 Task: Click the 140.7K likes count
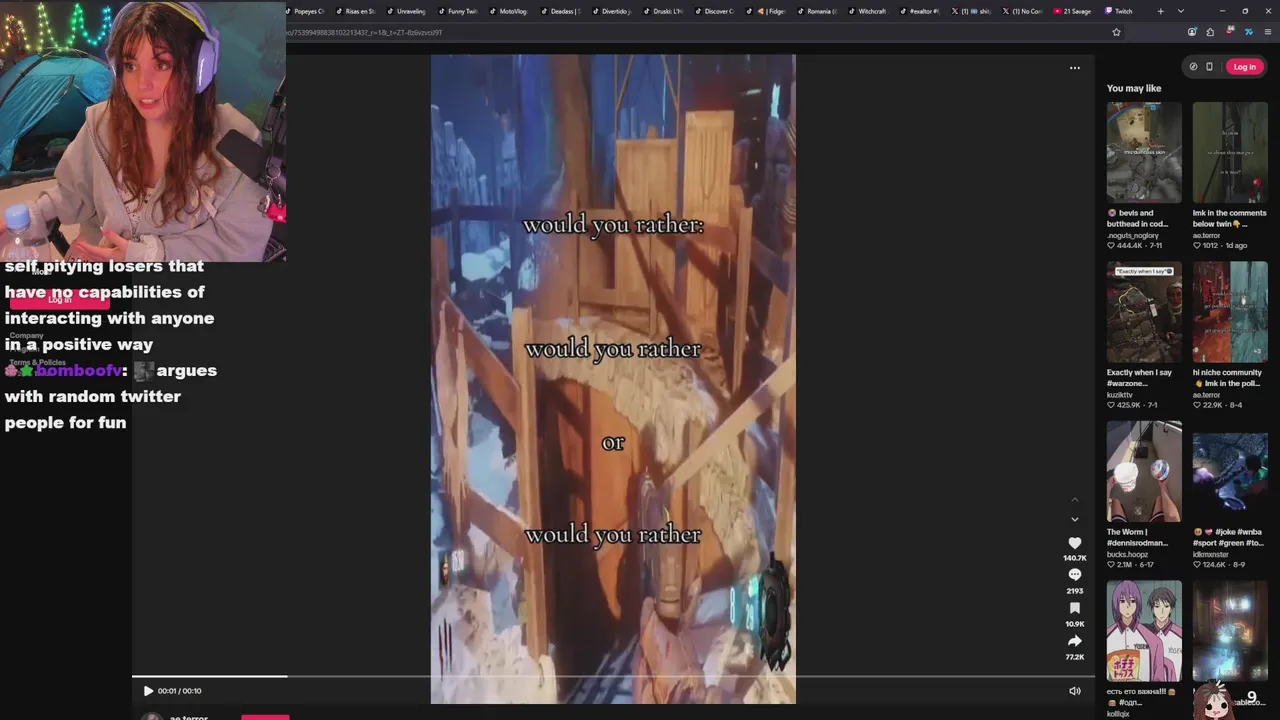pyautogui.click(x=1075, y=558)
